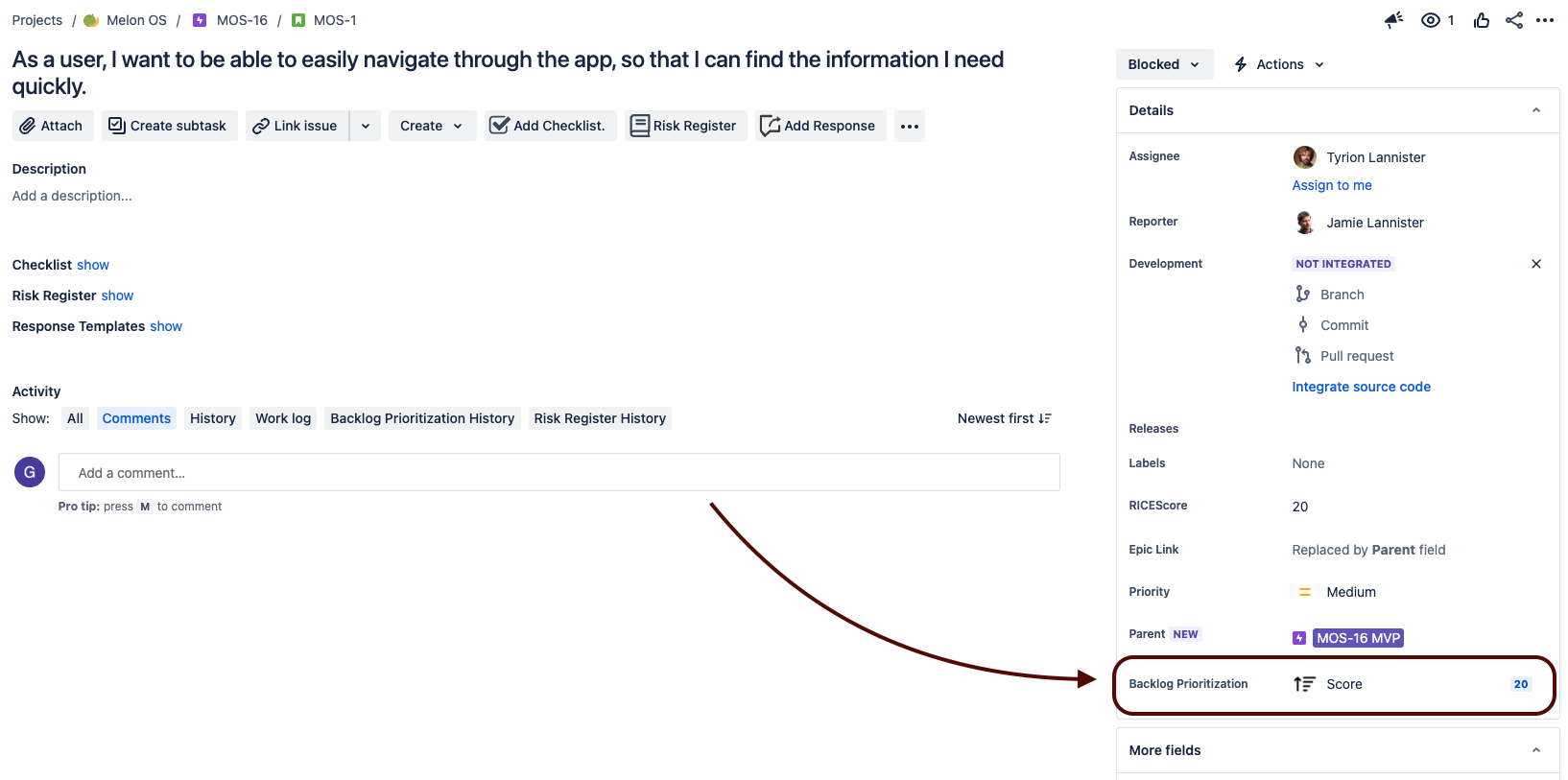This screenshot has width=1568, height=780.
Task: Toggle the watch eye icon
Action: [1430, 20]
